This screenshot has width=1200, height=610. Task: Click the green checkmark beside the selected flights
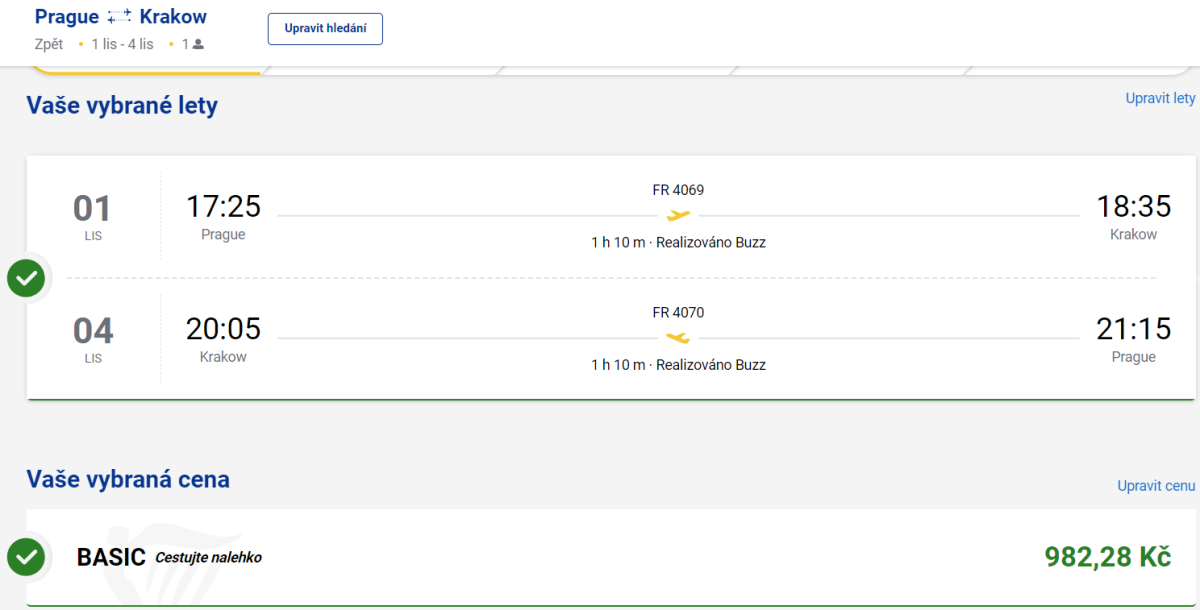[26, 278]
